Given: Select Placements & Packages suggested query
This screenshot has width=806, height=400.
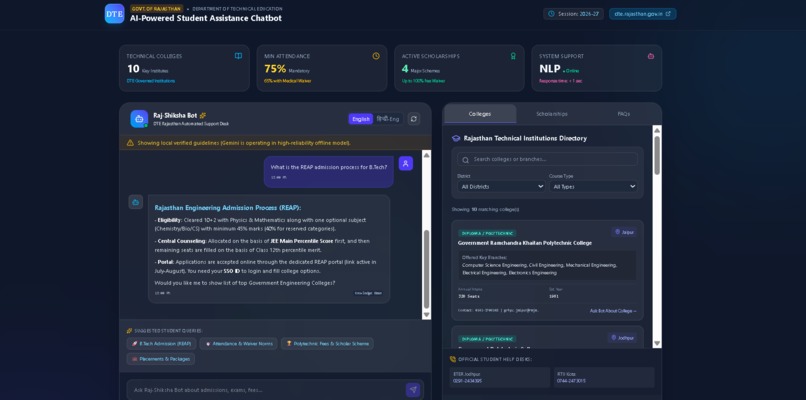Looking at the screenshot, I should pos(161,359).
